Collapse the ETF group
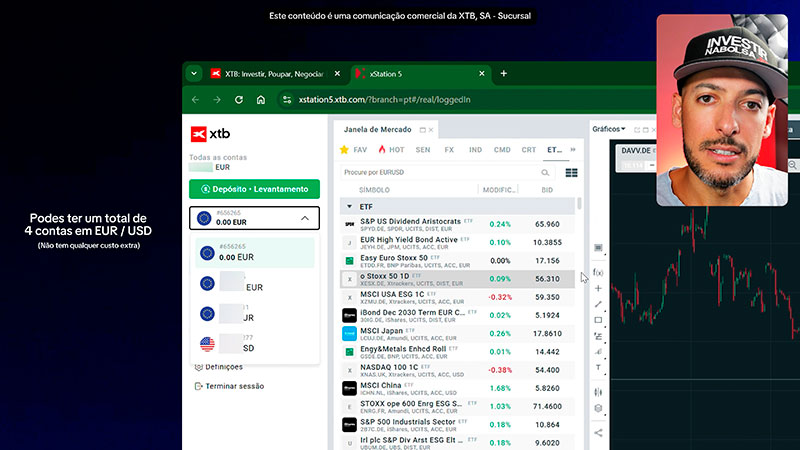Viewport: 800px width, 450px height. coord(349,207)
